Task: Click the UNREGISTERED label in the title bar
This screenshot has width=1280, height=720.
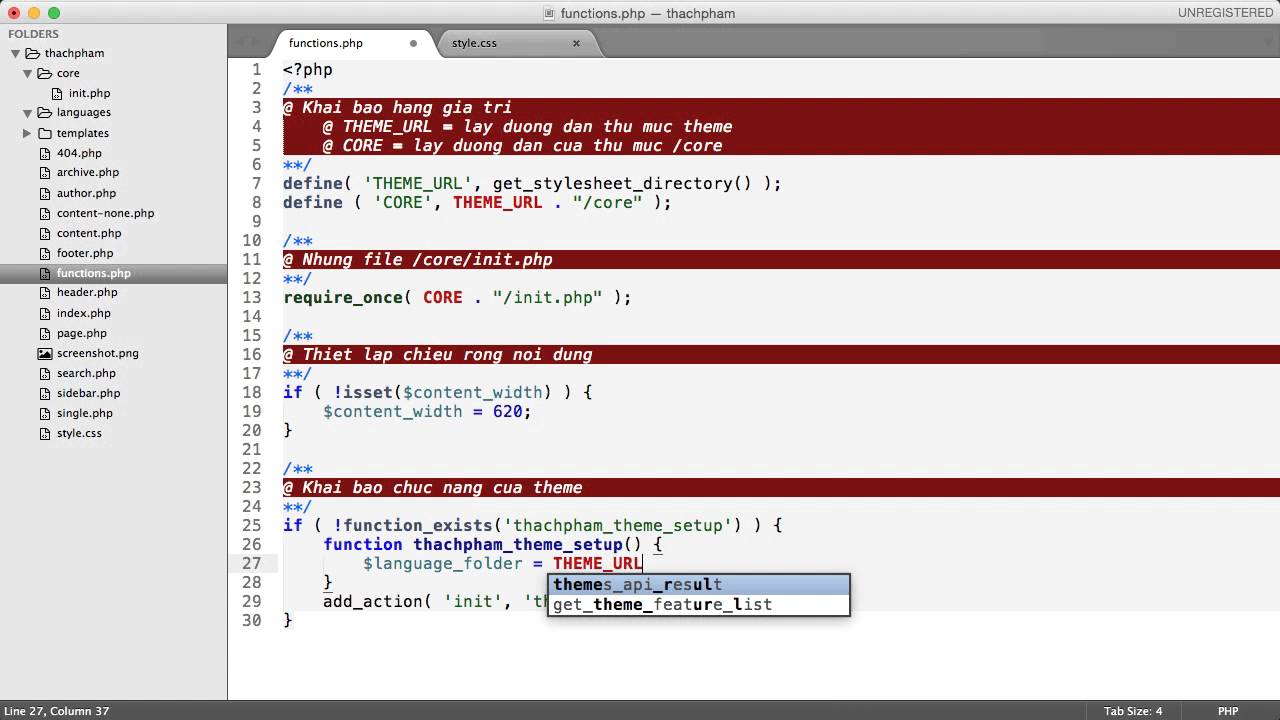Action: pos(1225,13)
